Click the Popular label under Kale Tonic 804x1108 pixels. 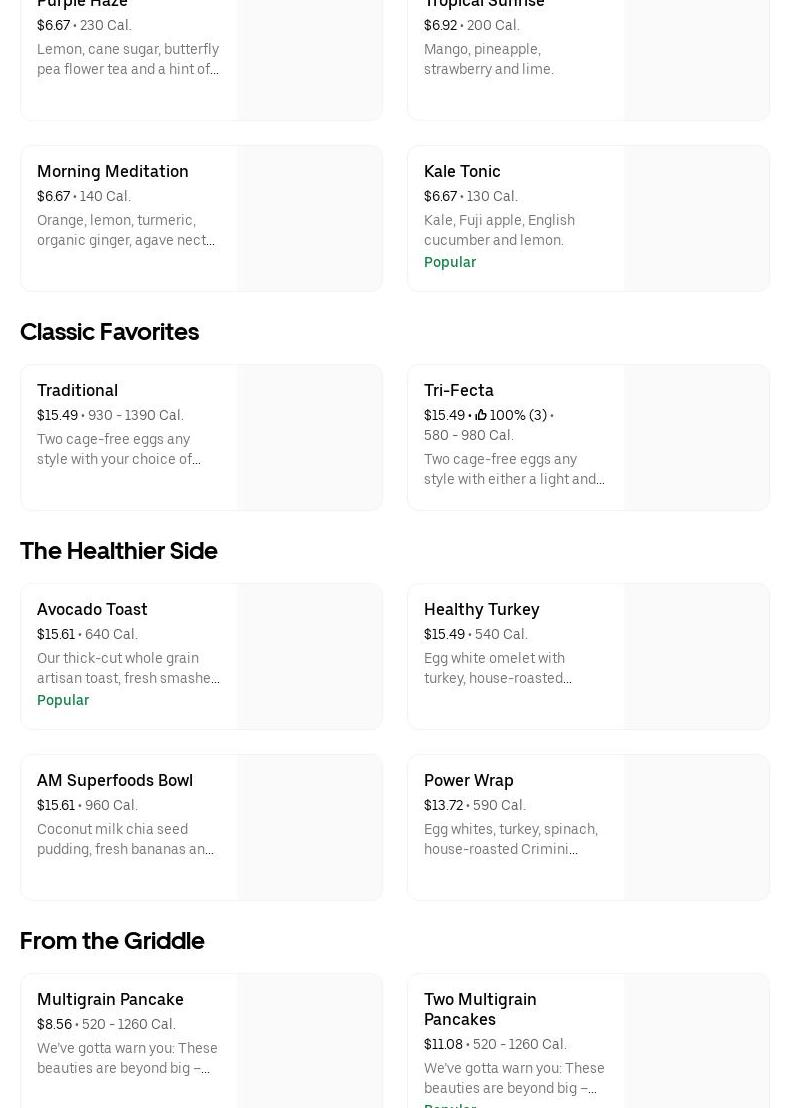point(449,262)
